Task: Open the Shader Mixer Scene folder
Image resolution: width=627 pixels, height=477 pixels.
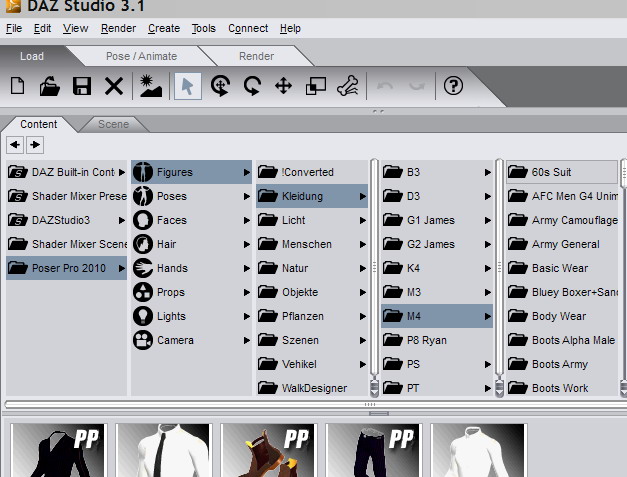Action: [66, 244]
